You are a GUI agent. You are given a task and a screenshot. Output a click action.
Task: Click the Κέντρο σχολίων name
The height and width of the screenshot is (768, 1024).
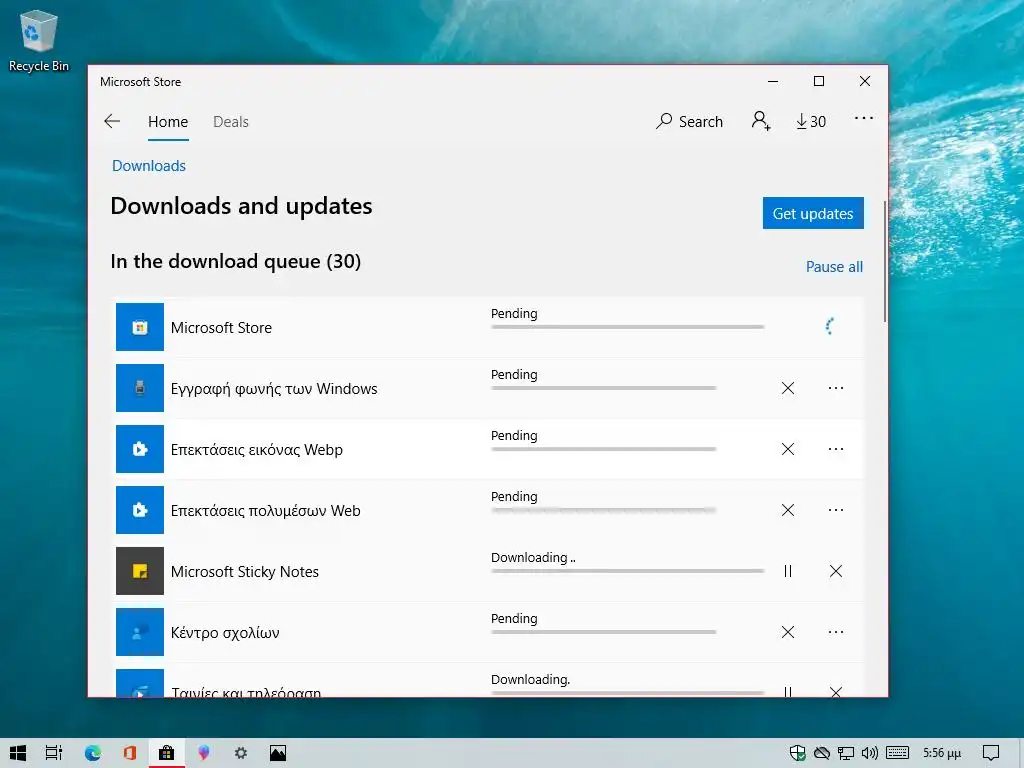225,633
